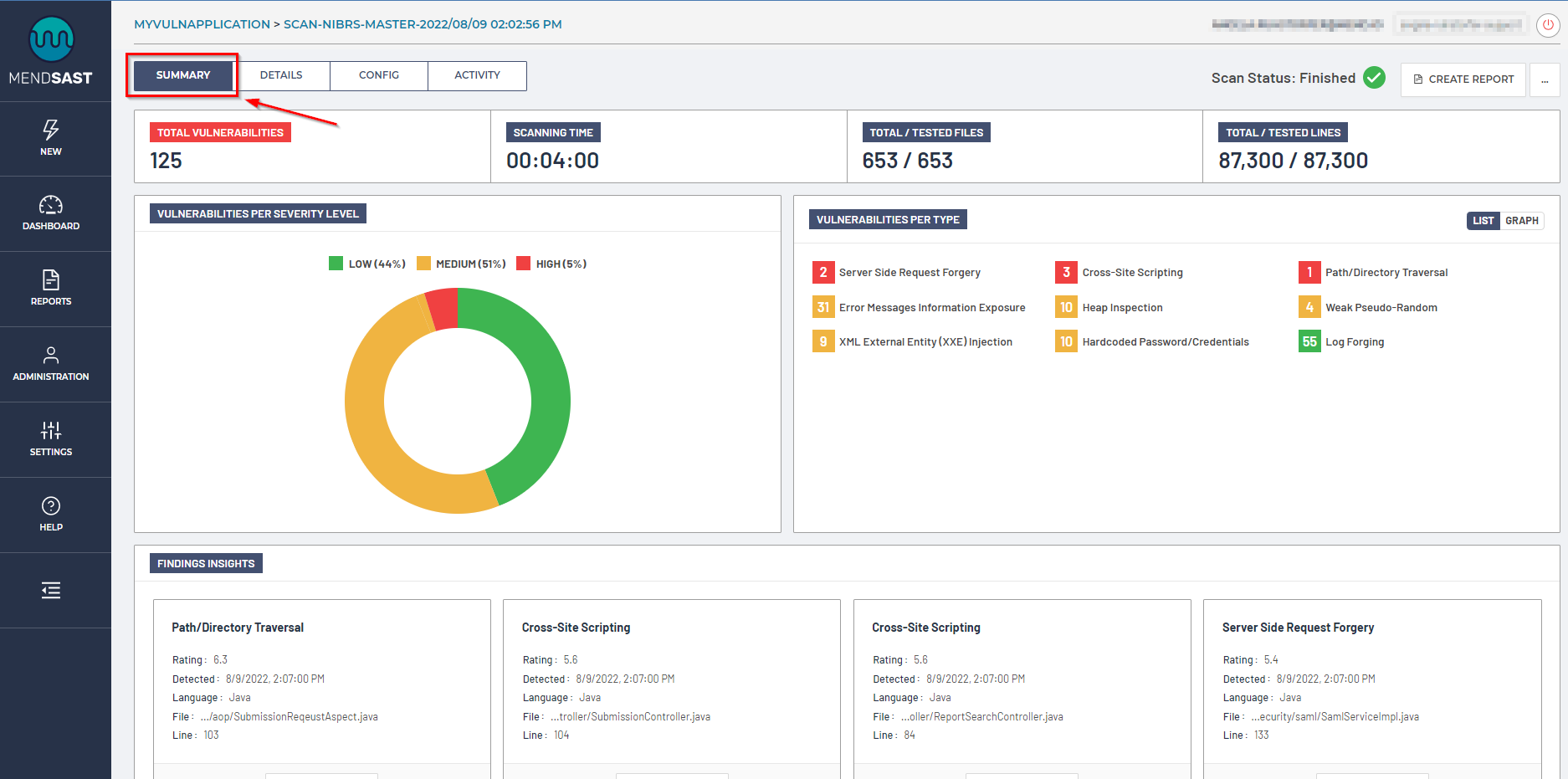The width and height of the screenshot is (1568, 779).
Task: Start a new scan via NEW icon
Action: 51,138
